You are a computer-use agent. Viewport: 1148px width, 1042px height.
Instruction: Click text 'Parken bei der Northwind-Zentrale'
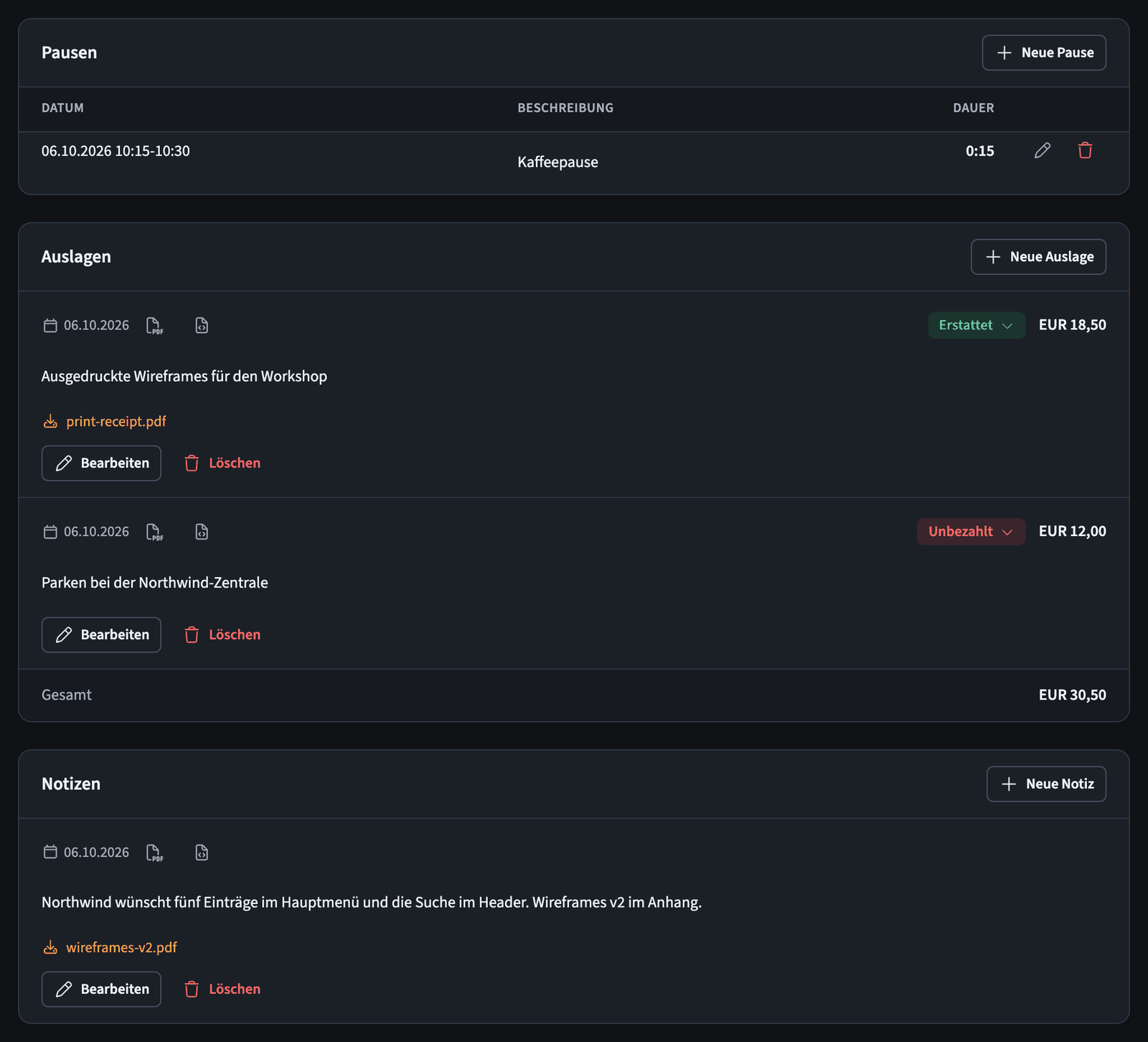pos(155,583)
